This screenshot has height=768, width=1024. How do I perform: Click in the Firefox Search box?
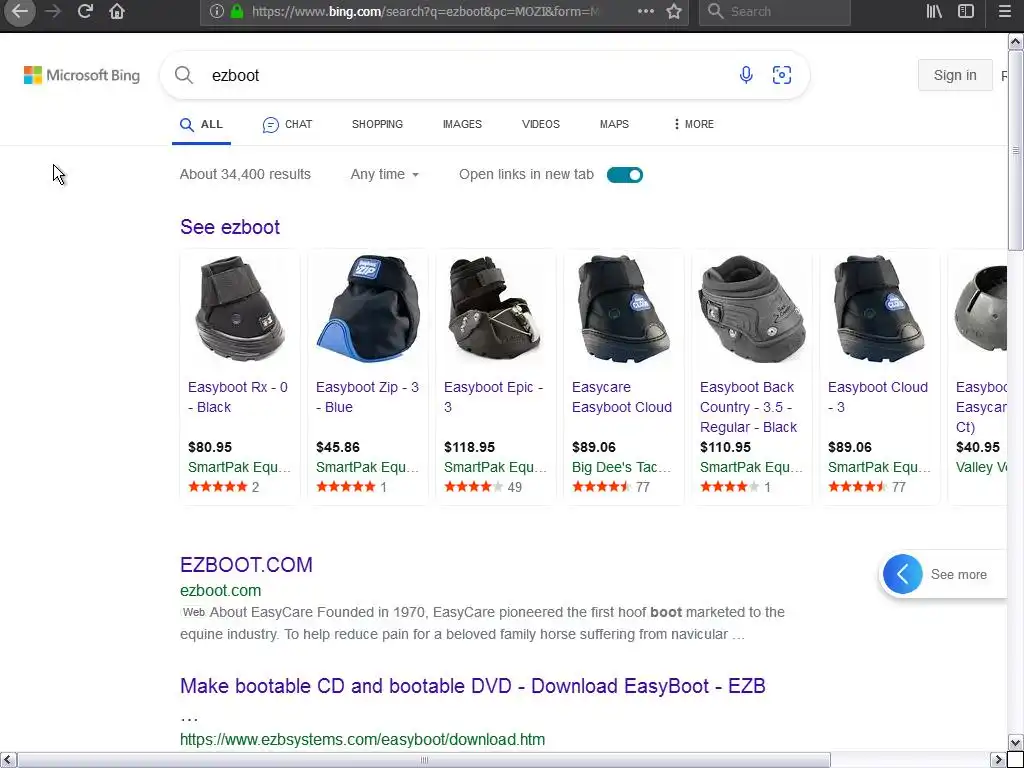(775, 11)
